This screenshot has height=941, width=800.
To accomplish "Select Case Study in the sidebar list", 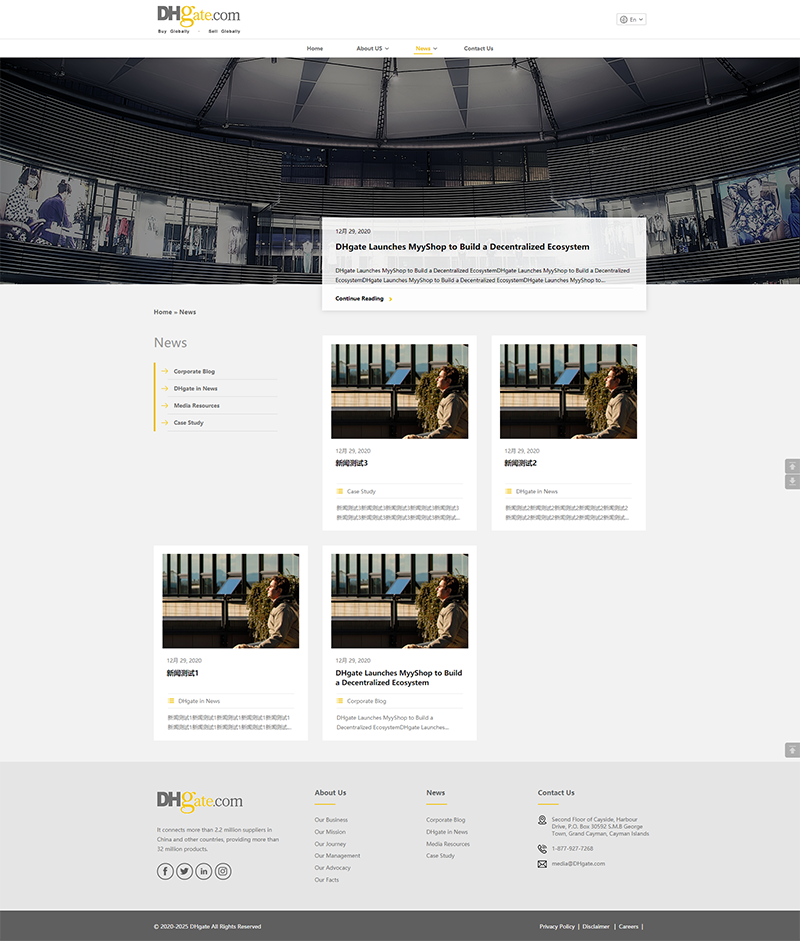I will 188,422.
